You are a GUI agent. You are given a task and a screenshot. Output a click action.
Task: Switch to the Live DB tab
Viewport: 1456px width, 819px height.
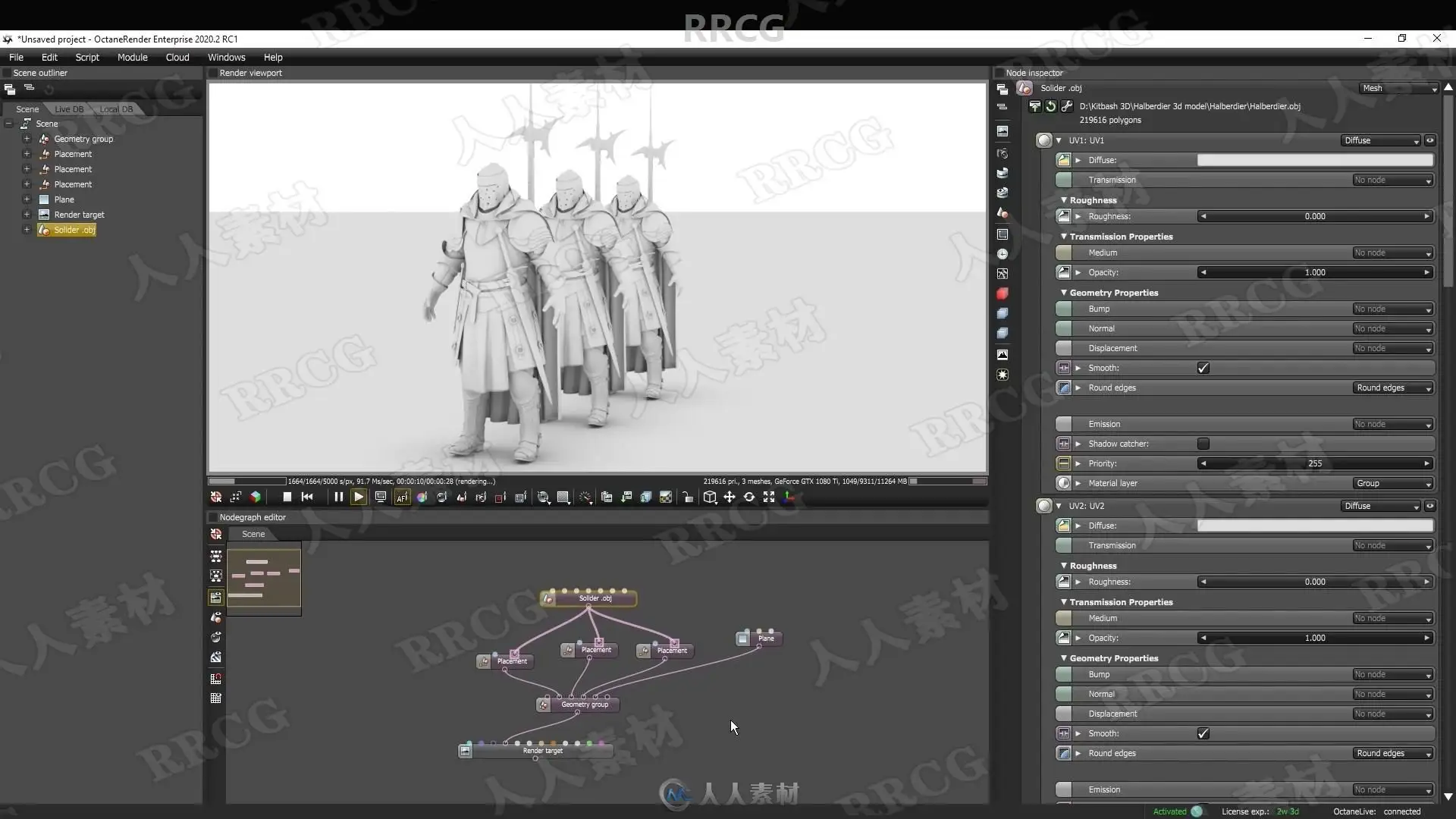pos(69,109)
